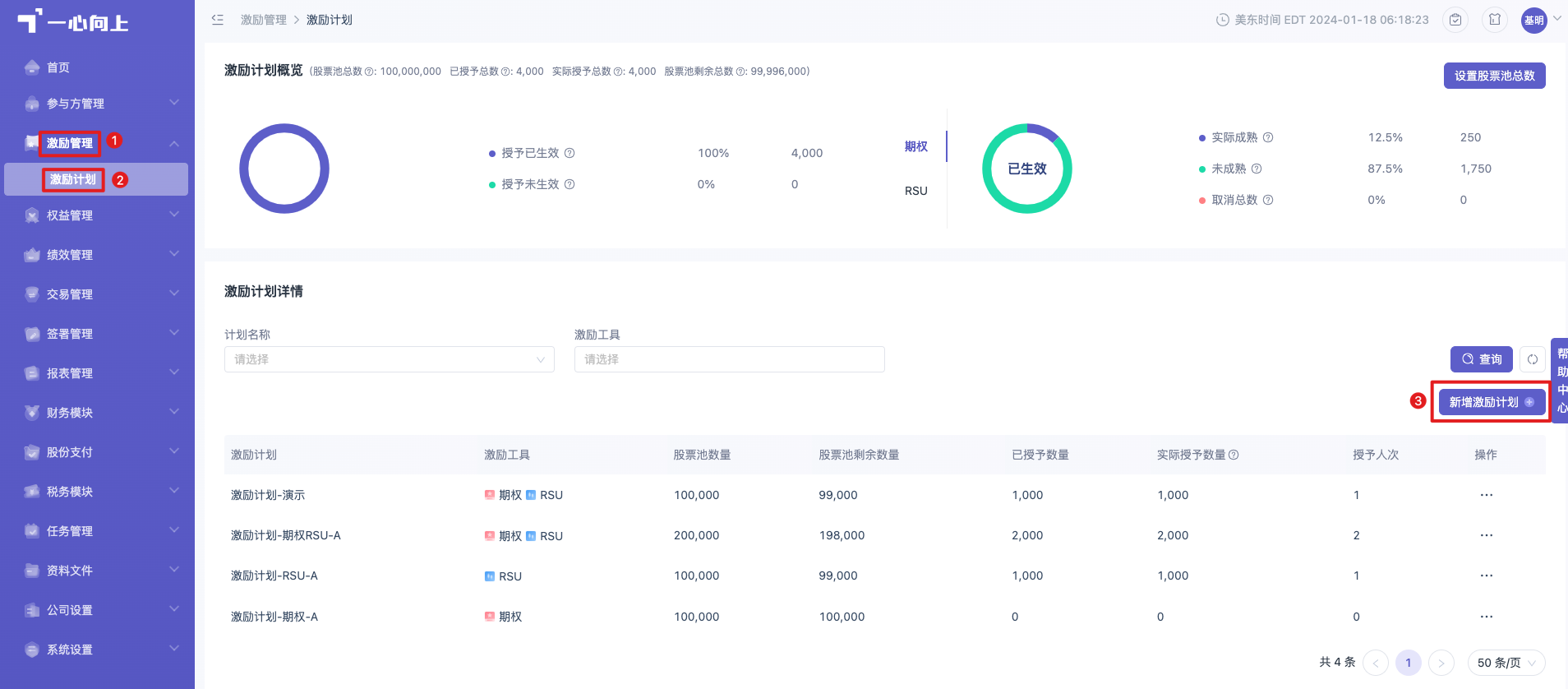
Task: Click the 一心向上 logo
Action: [x=72, y=21]
